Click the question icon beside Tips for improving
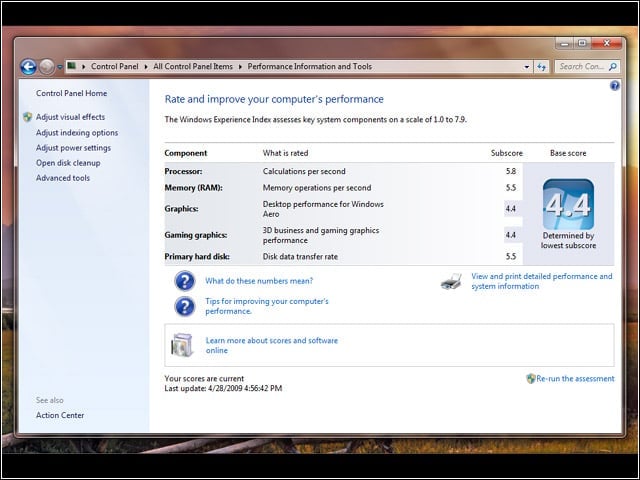640x480 pixels. click(184, 306)
